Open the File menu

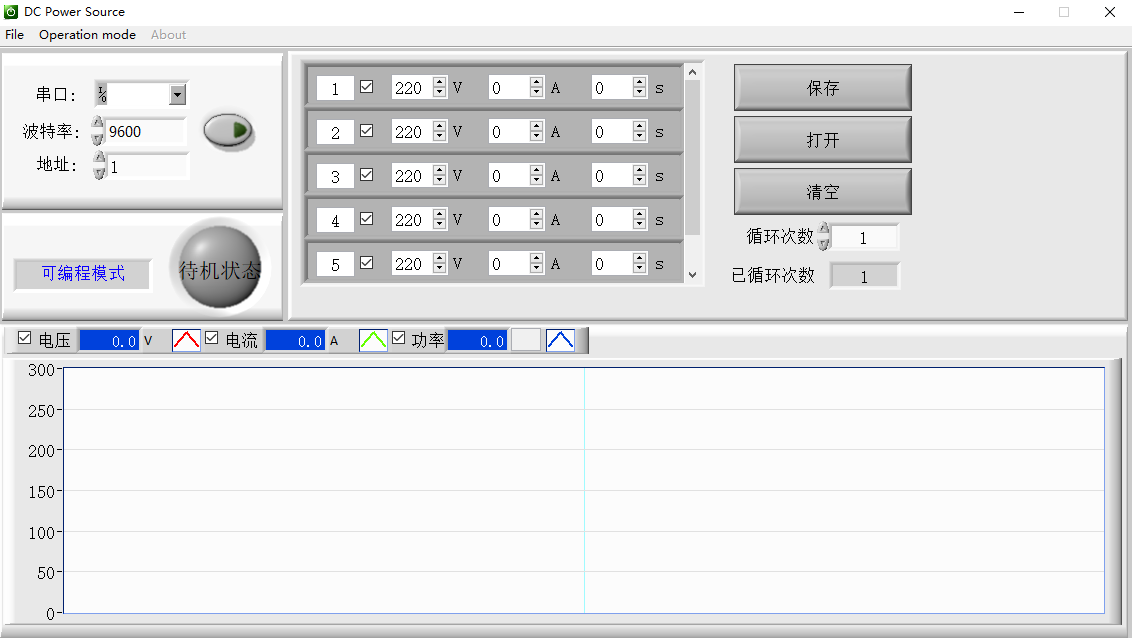pos(14,34)
